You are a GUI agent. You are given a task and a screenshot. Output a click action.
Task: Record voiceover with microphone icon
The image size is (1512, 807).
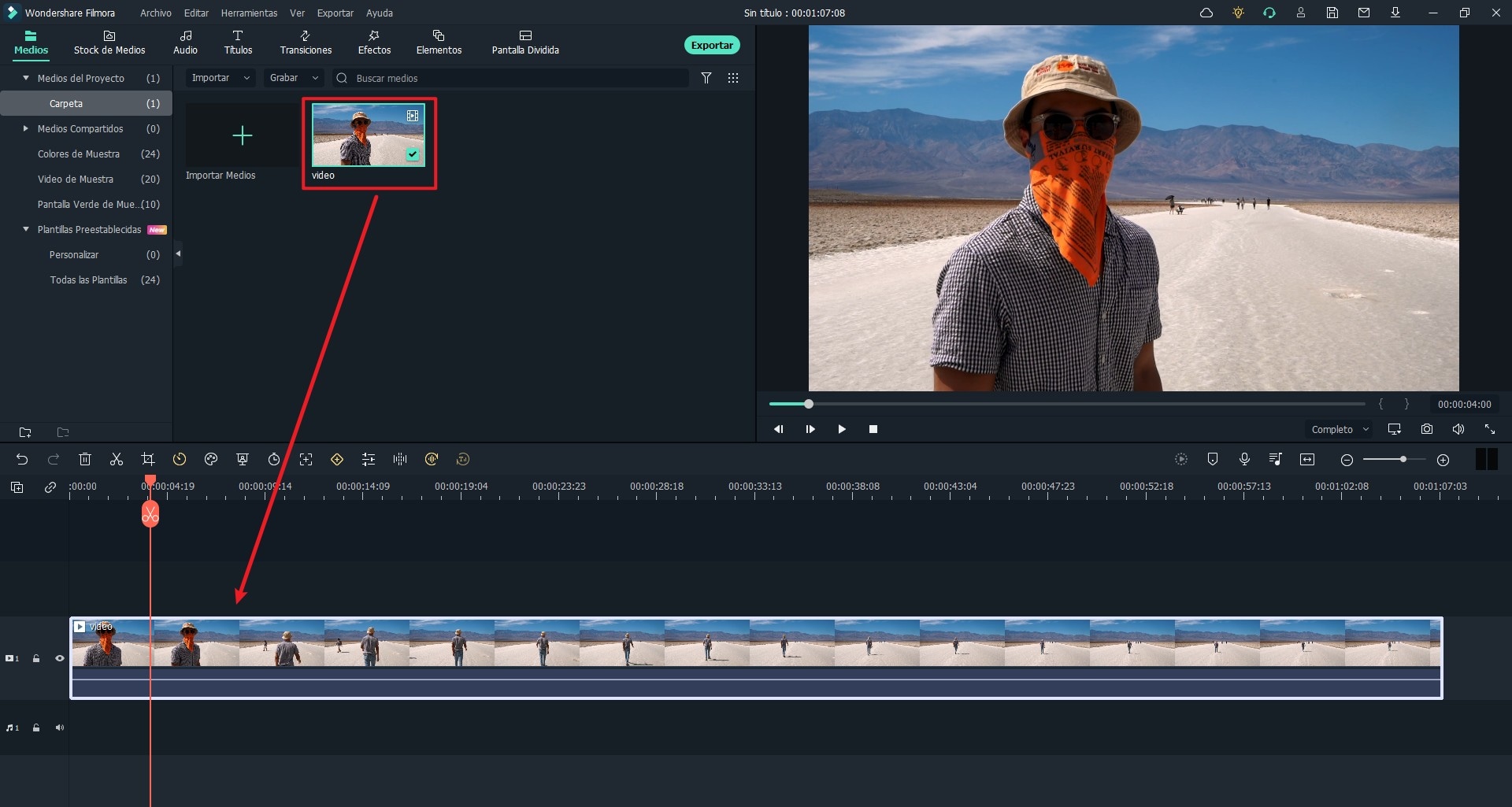click(1244, 459)
